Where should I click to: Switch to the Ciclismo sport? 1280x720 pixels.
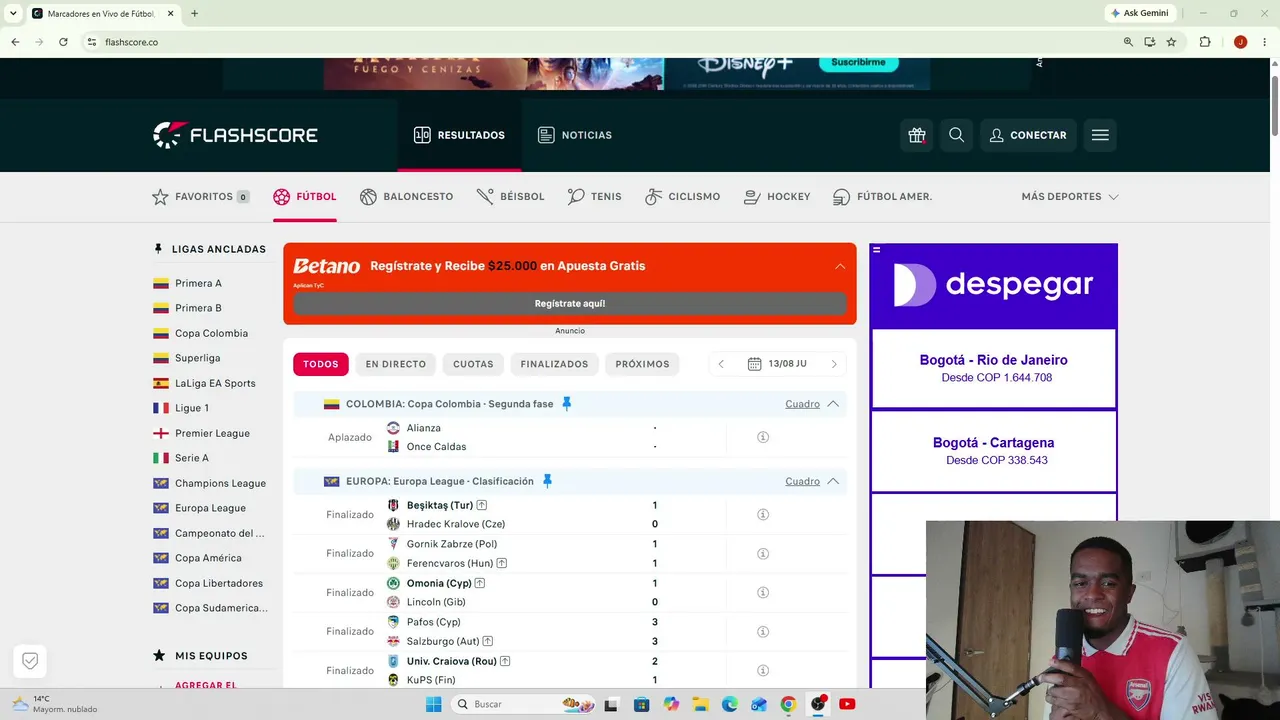tap(683, 197)
